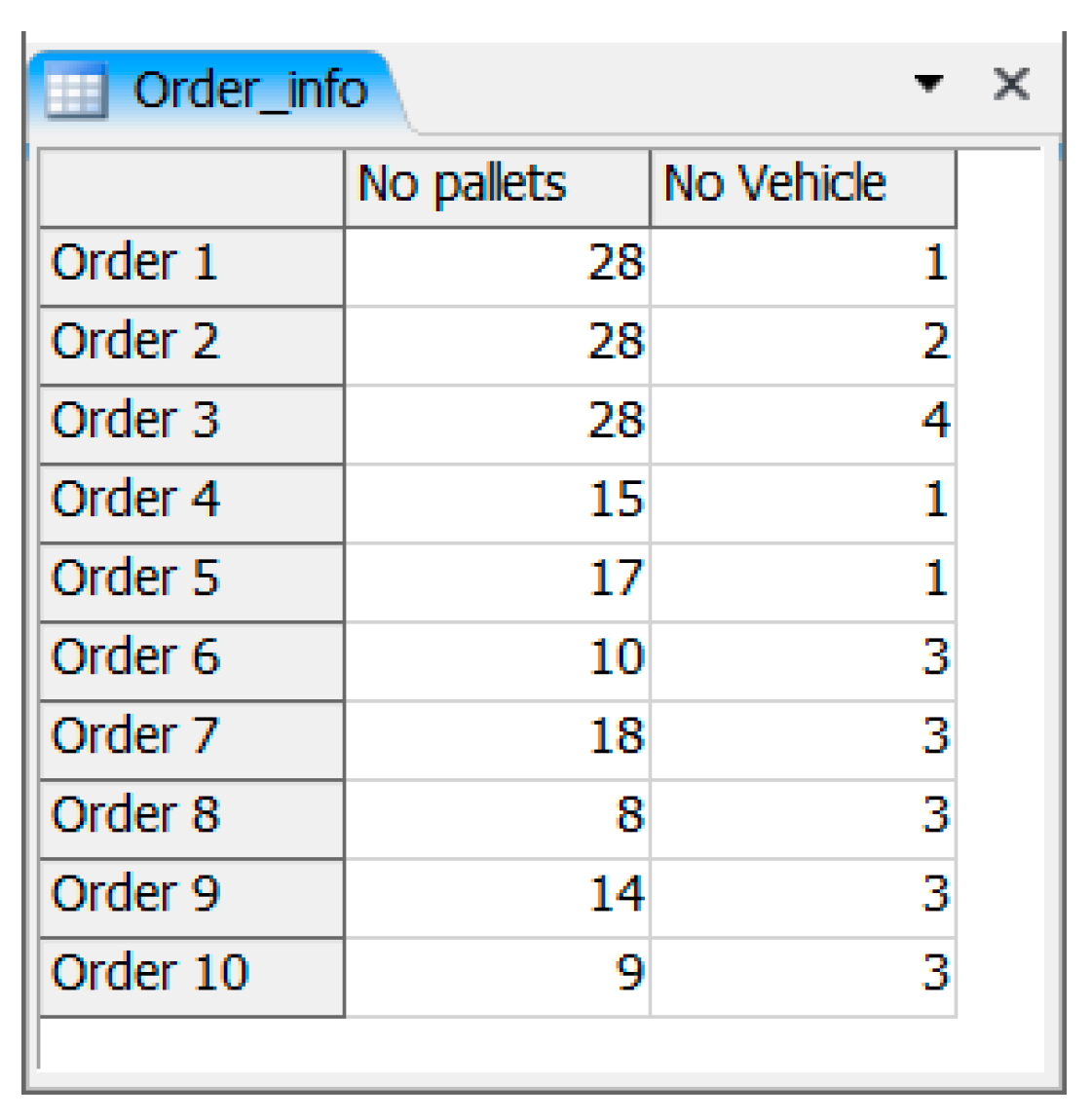
Task: Select the Order 3 row header
Action: pyautogui.click(x=192, y=424)
